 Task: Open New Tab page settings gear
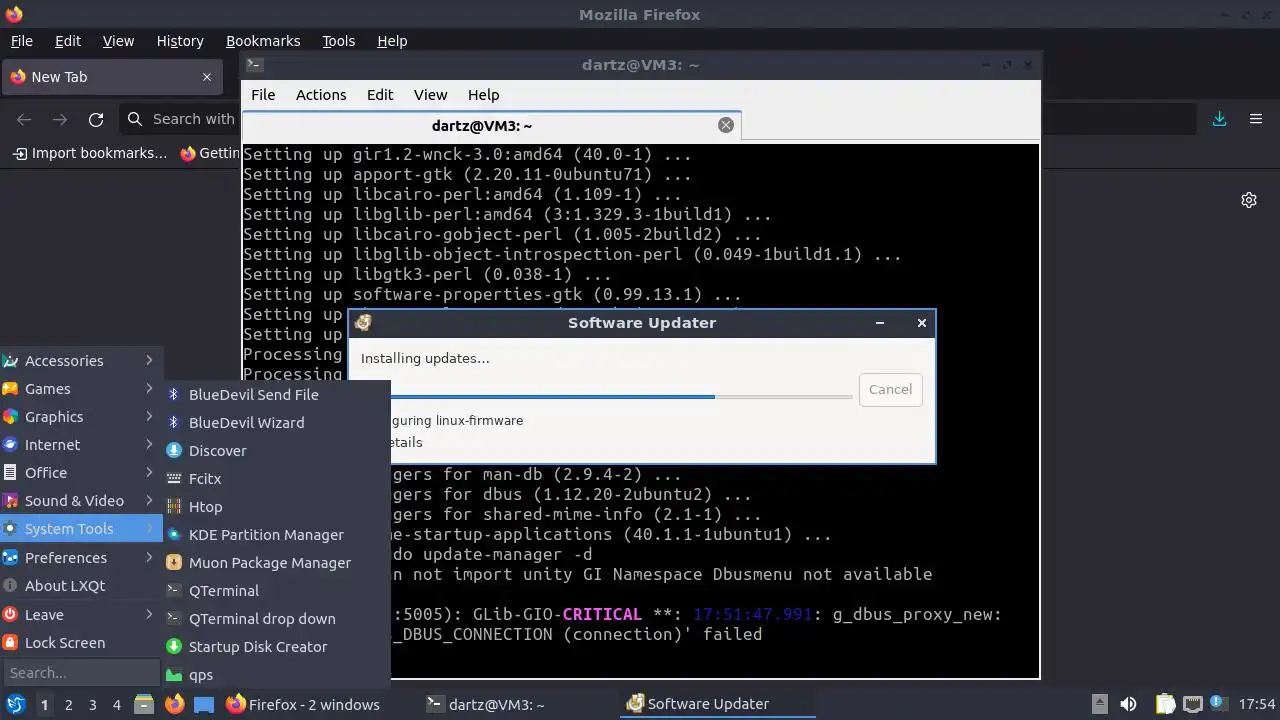(x=1249, y=200)
